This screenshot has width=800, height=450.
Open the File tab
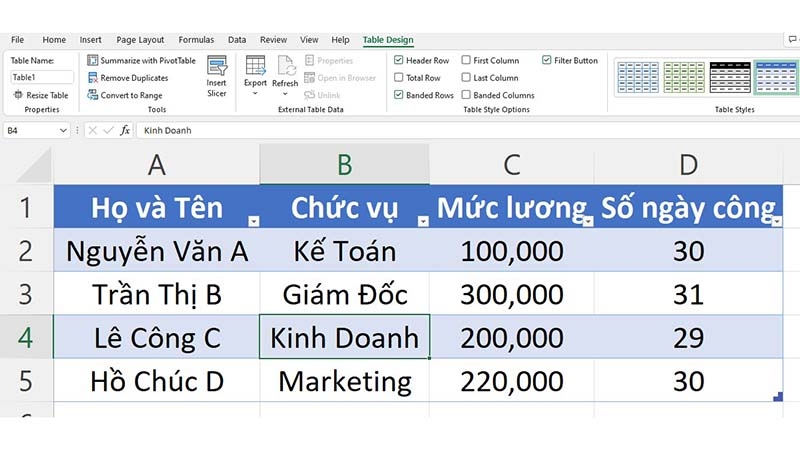[x=17, y=40]
